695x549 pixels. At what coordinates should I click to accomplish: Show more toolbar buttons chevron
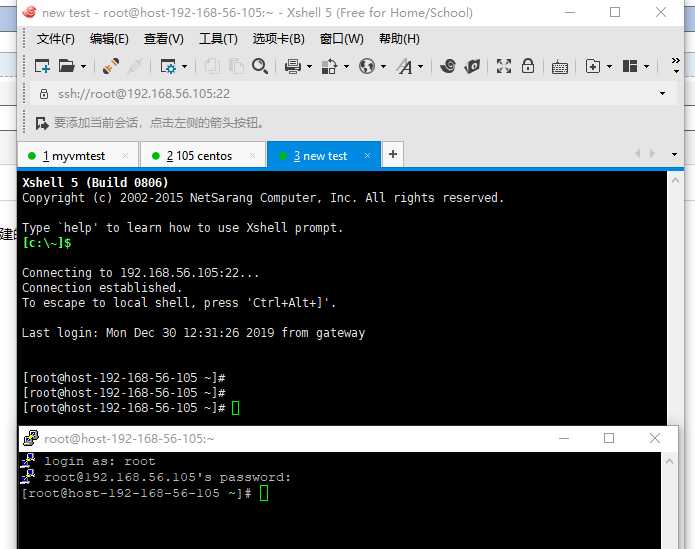[x=675, y=65]
